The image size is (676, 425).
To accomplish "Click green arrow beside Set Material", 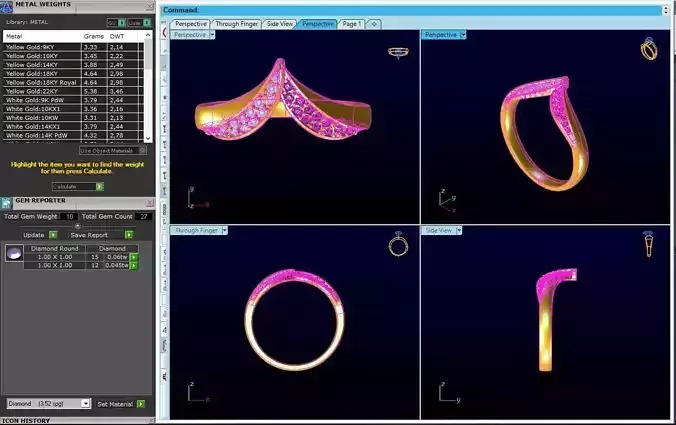I will 141,404.
